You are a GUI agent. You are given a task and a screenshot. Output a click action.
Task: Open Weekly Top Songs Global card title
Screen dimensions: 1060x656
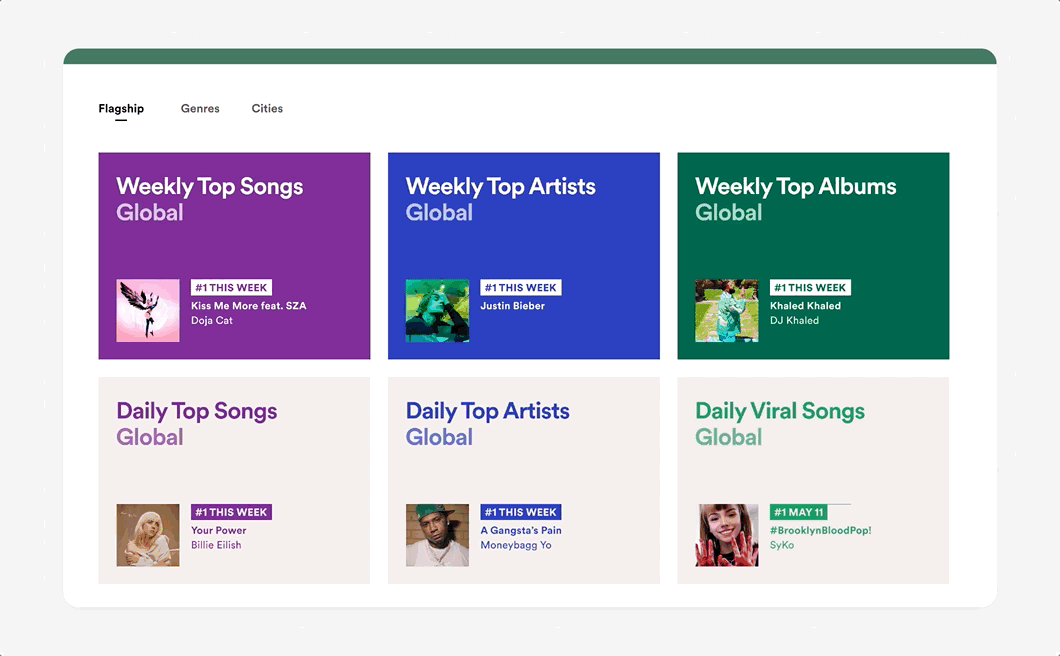click(x=210, y=199)
